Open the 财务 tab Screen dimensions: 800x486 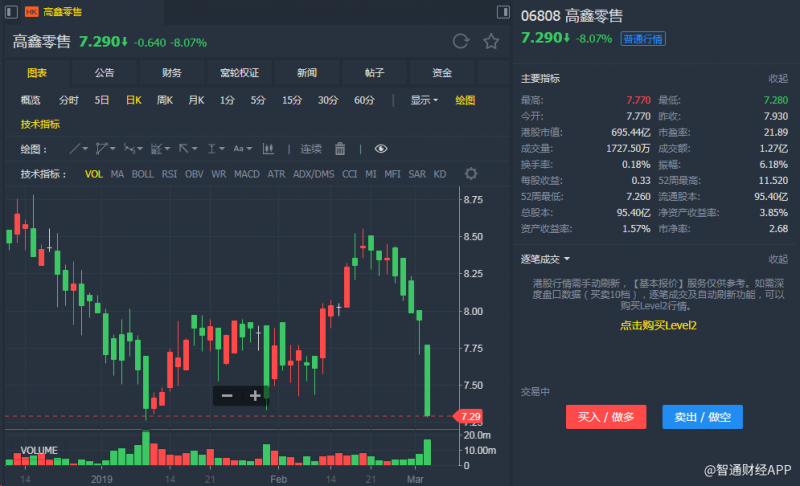tap(171, 73)
